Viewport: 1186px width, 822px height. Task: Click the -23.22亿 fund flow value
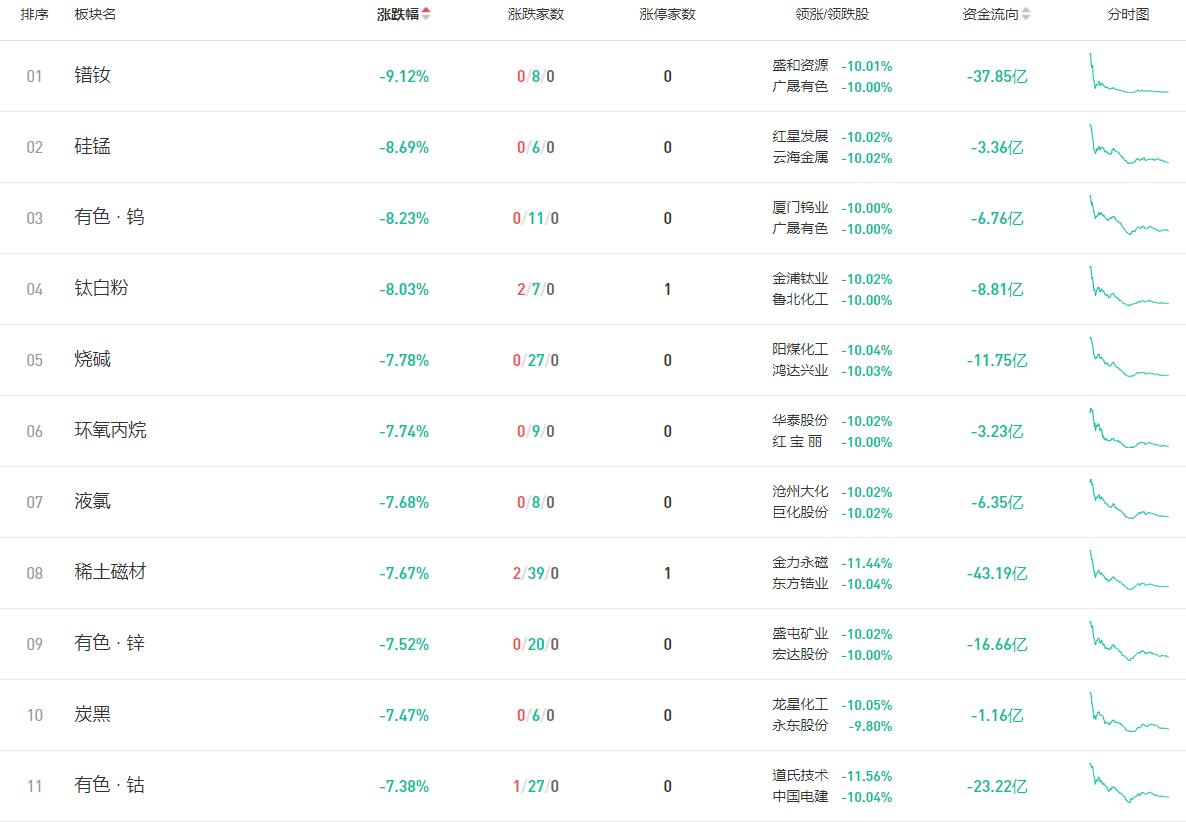pyautogui.click(x=997, y=787)
